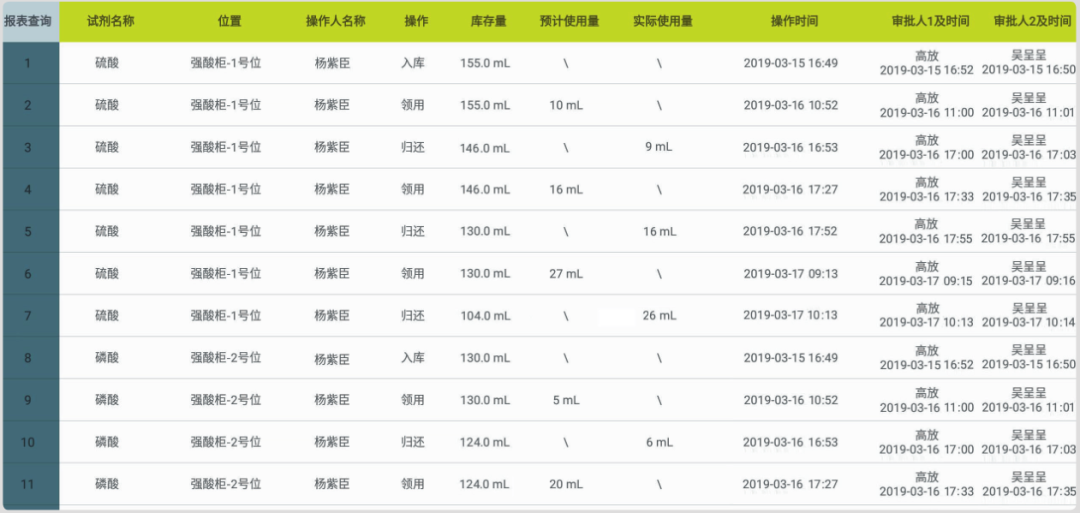Click operation time 2019-03-17 10:13
The height and width of the screenshot is (513, 1080).
791,315
